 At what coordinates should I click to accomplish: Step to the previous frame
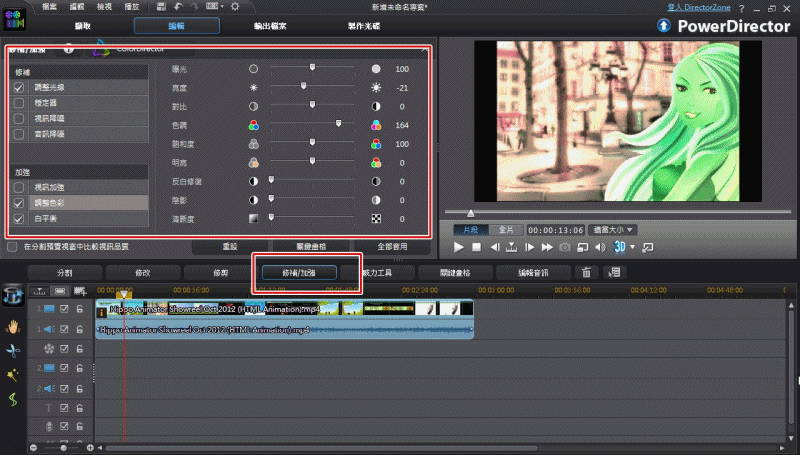point(494,247)
